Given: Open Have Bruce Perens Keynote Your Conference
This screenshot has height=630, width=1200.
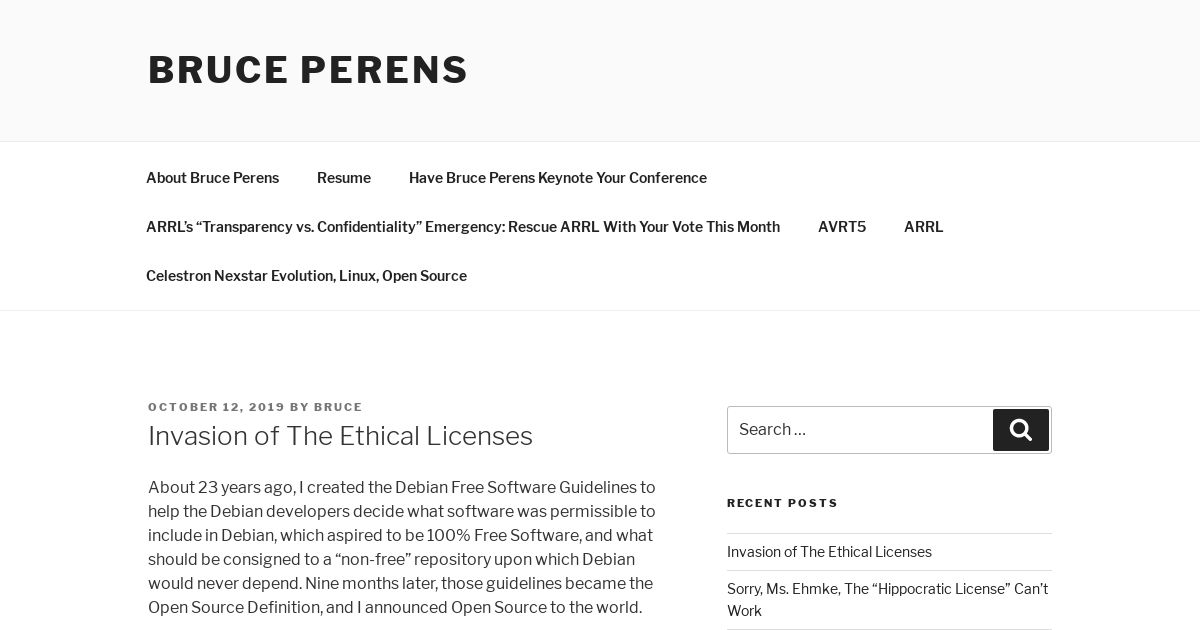Looking at the screenshot, I should (x=558, y=178).
